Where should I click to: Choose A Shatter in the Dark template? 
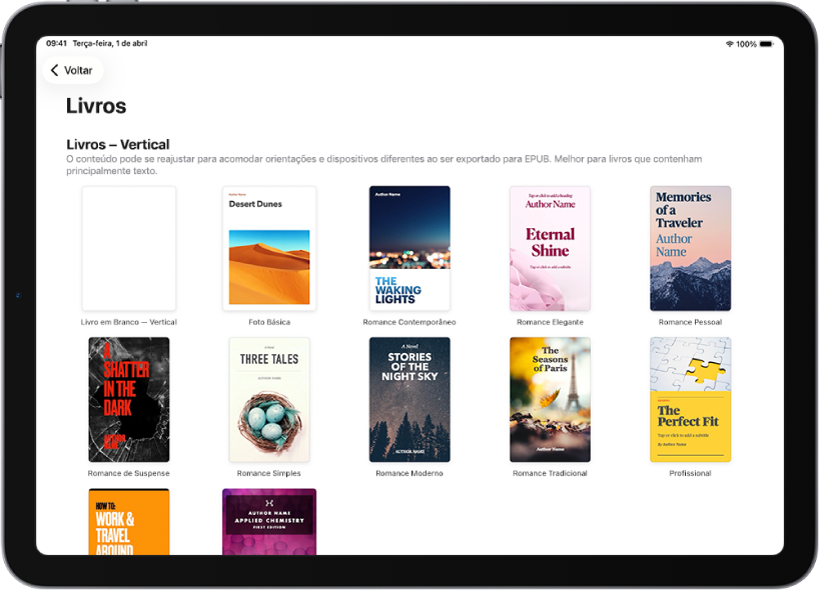pyautogui.click(x=129, y=400)
